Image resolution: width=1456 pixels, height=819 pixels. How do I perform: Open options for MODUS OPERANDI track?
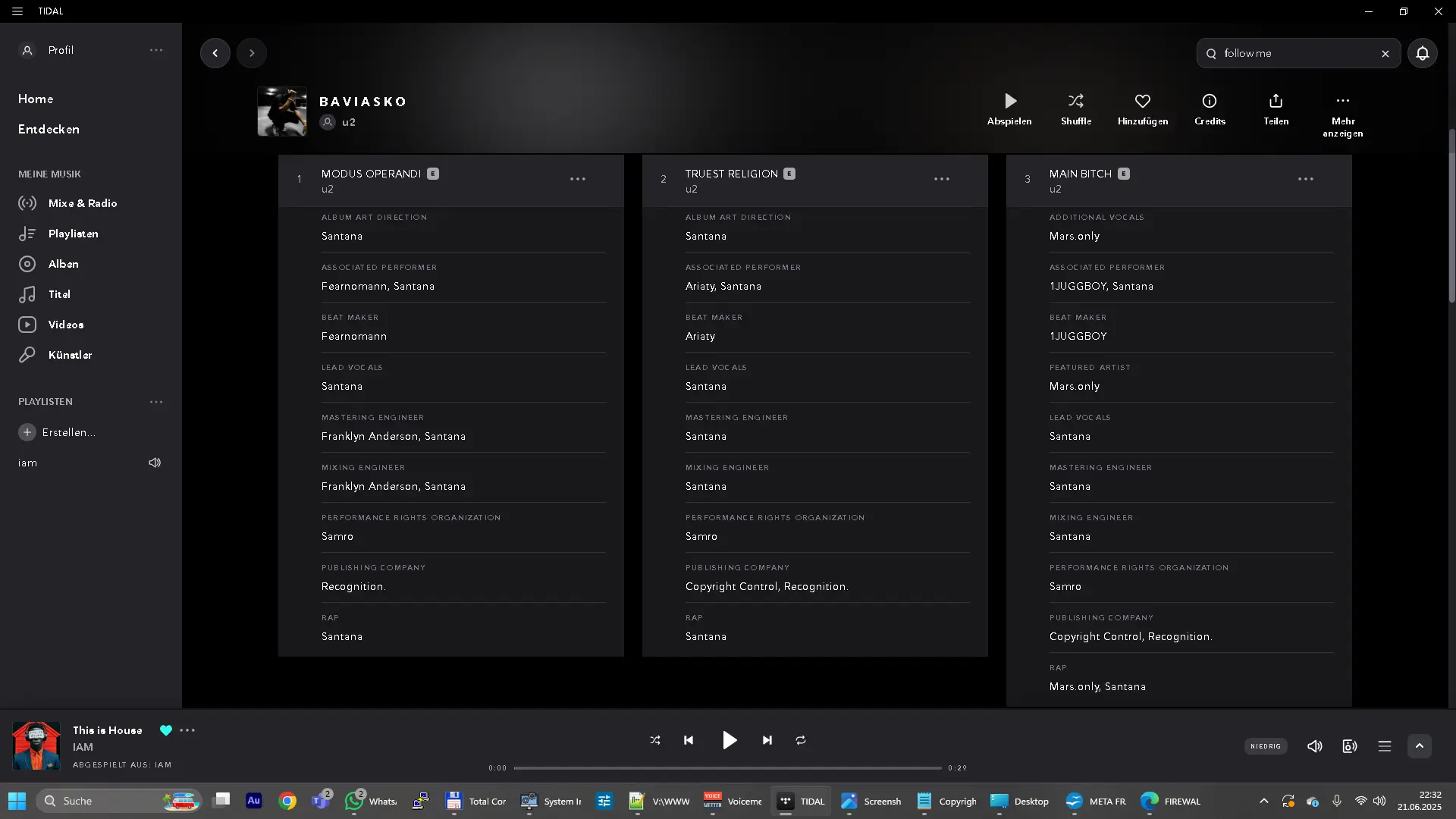click(577, 180)
